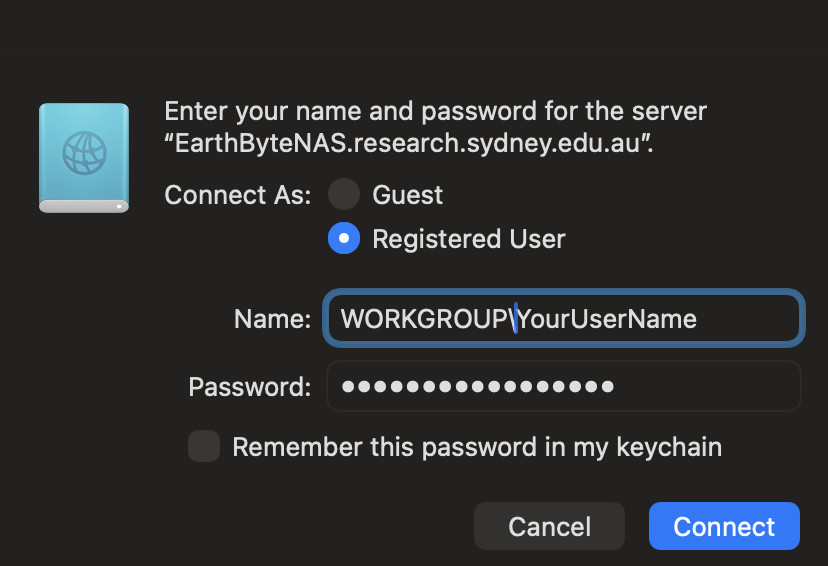
Task: Enable Remember this password in my keychain
Action: [204, 446]
